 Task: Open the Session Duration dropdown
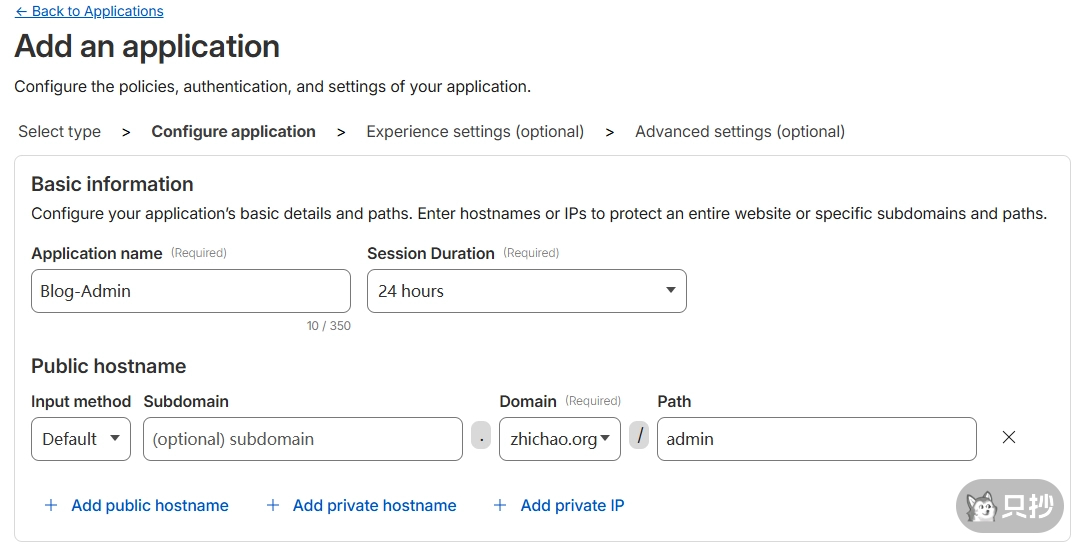[526, 291]
